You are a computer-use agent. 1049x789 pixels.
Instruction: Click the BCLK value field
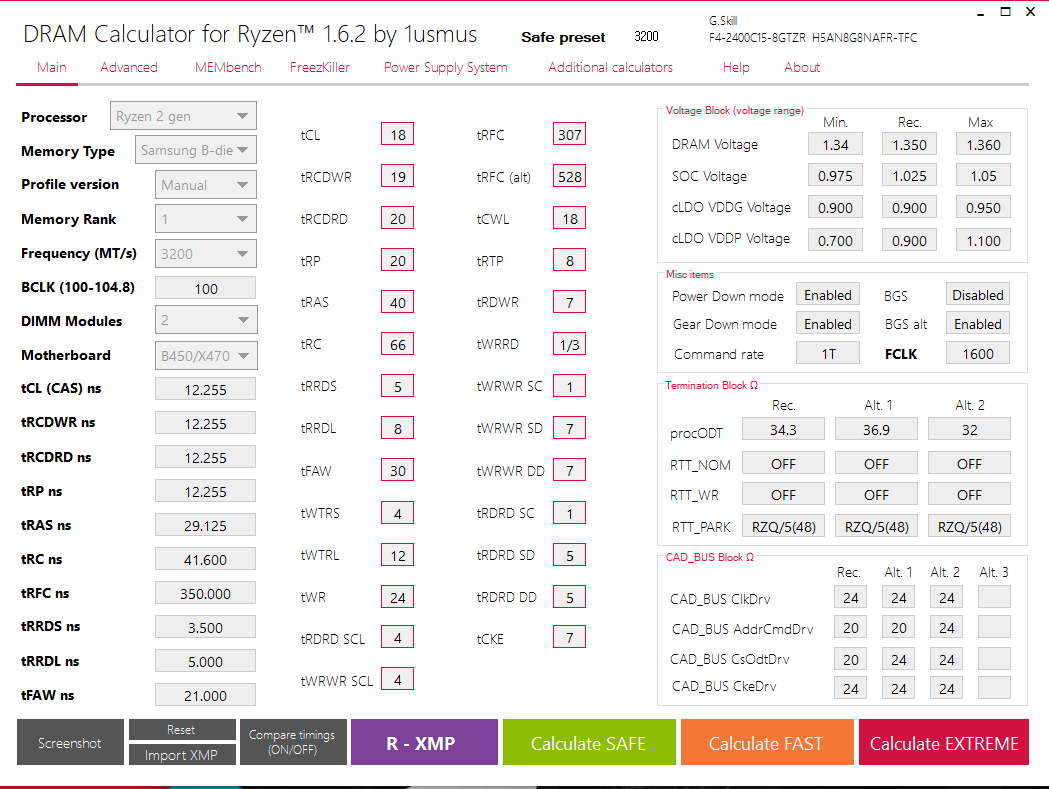pyautogui.click(x=205, y=288)
